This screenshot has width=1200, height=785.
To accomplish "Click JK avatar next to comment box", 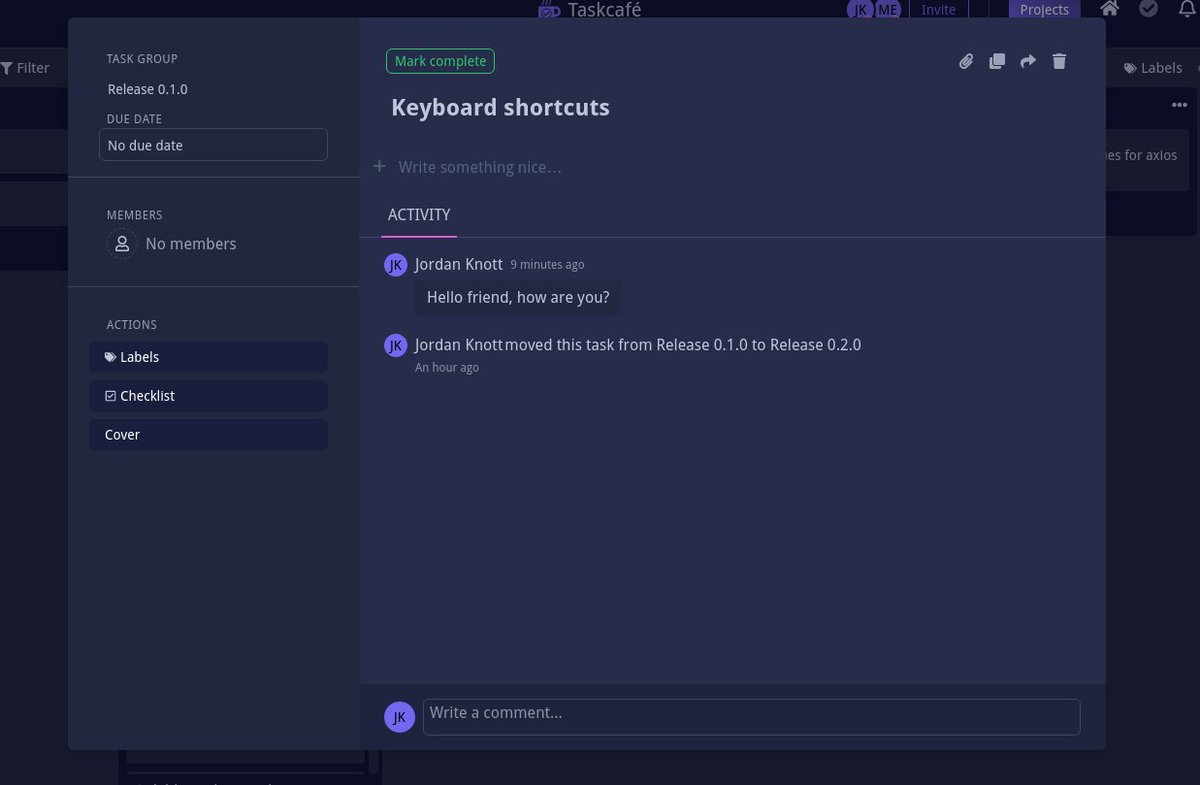I will 399,716.
